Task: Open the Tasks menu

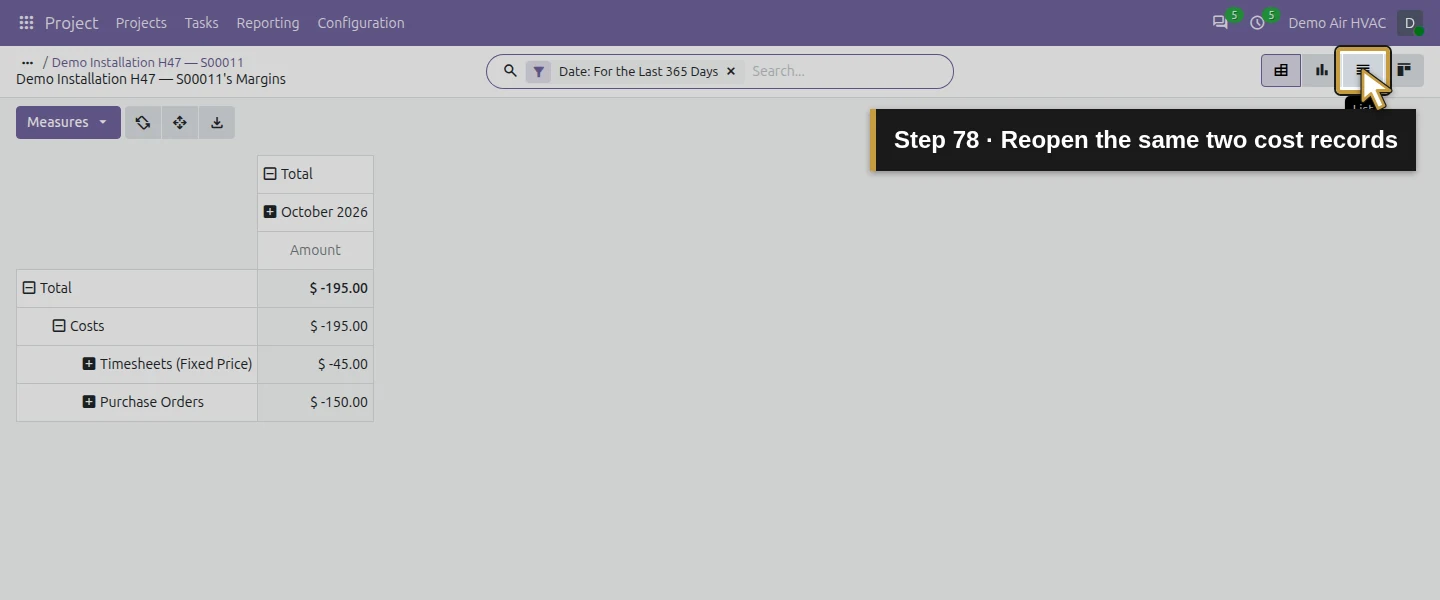Action: tap(201, 23)
